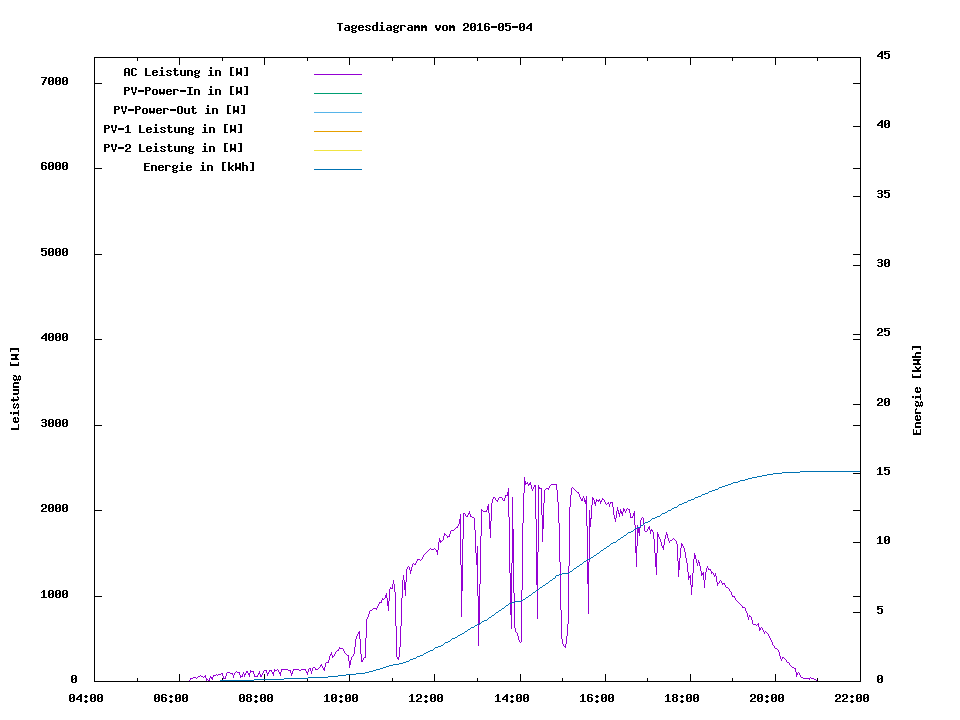The width and height of the screenshot is (960, 720).
Task: Select the 12:00 time axis tick label
Action: pos(427,698)
